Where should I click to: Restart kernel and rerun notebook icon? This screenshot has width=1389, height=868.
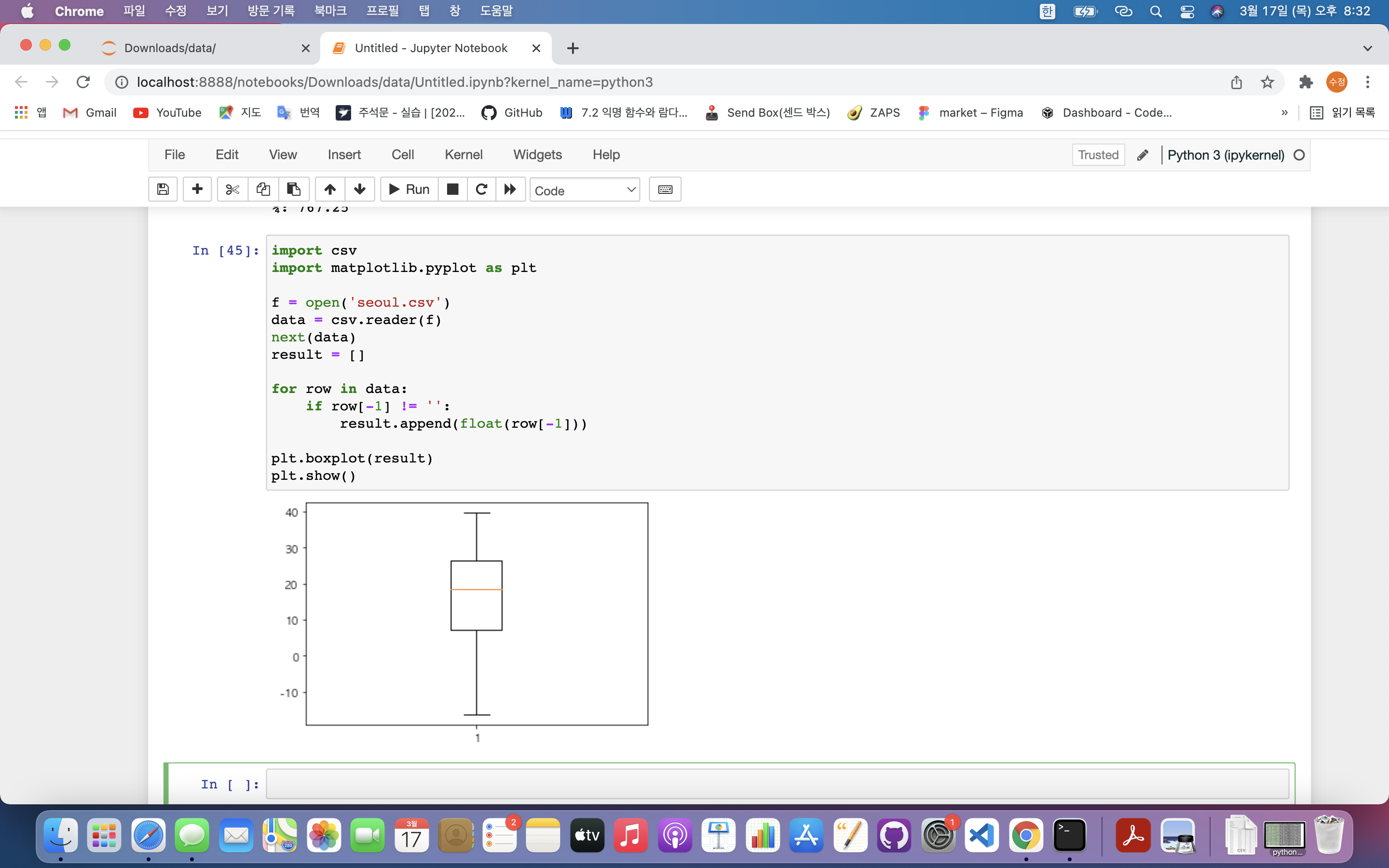(x=510, y=190)
